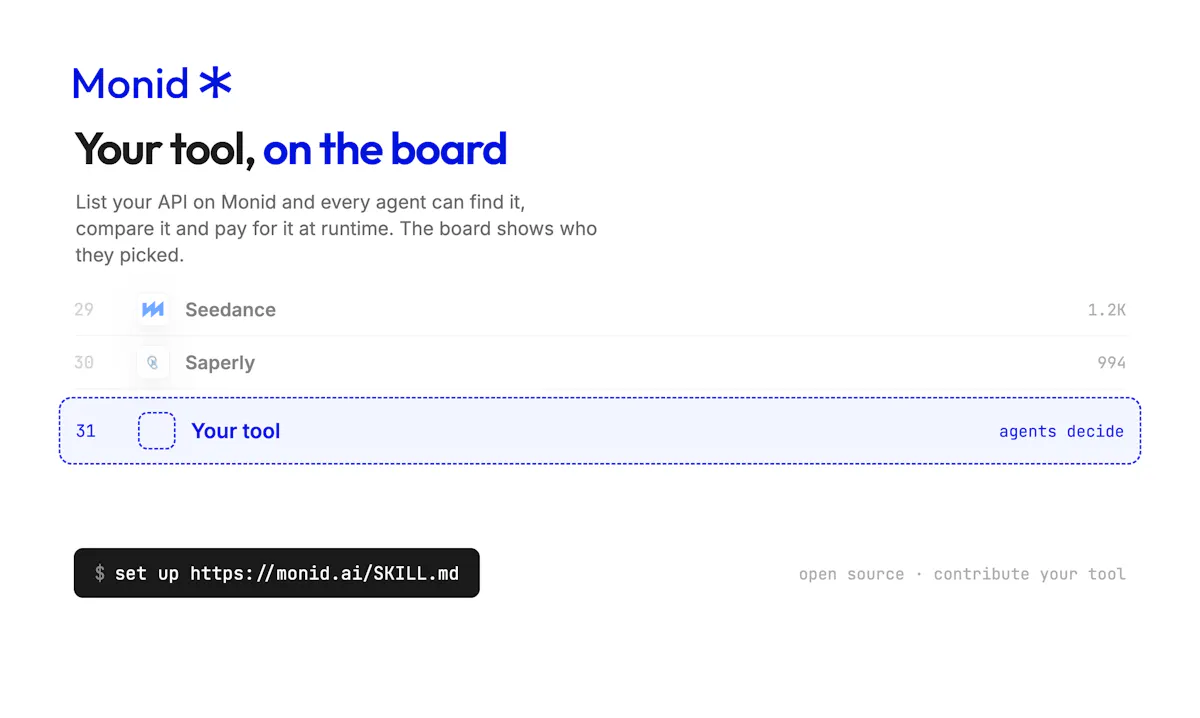This screenshot has width=1200, height=718.
Task: Open the Saperly tool icon
Action: (153, 363)
